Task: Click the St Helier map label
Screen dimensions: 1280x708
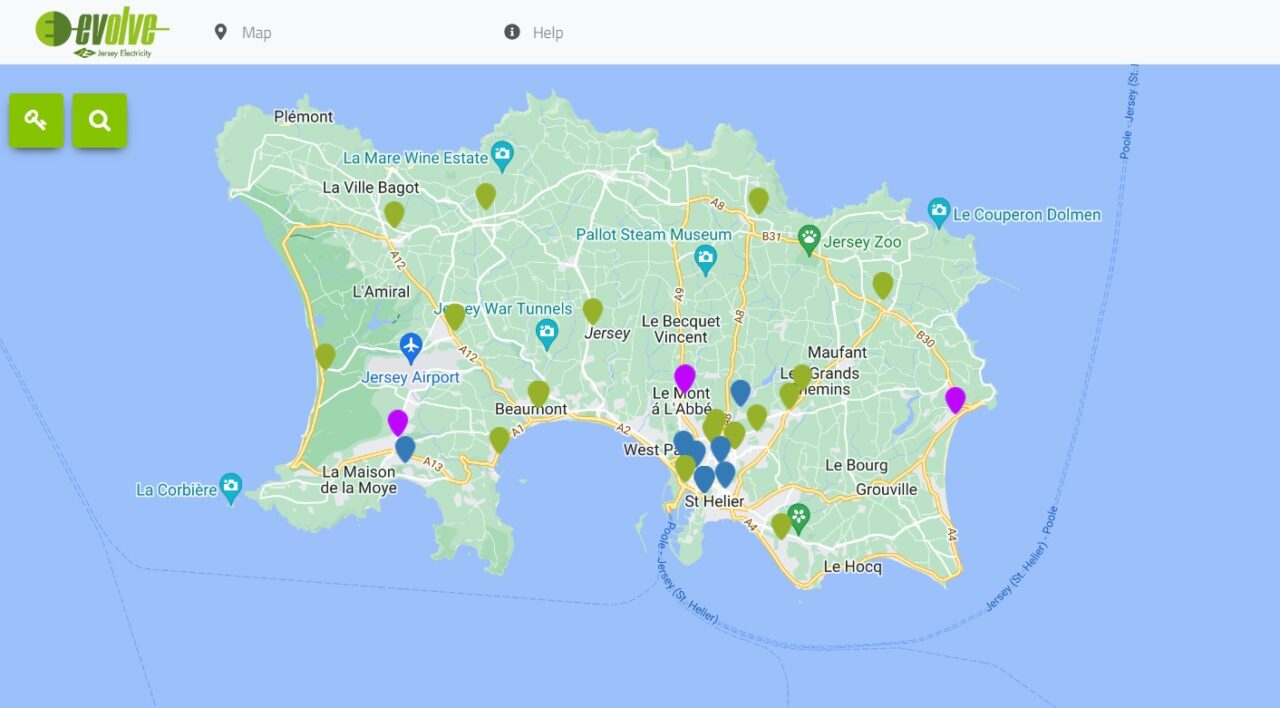Action: click(715, 501)
